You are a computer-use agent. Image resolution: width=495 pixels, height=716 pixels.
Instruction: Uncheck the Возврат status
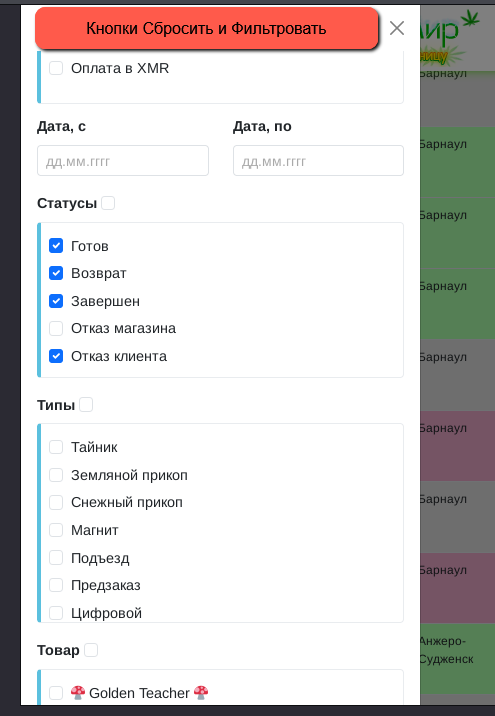(x=56, y=273)
